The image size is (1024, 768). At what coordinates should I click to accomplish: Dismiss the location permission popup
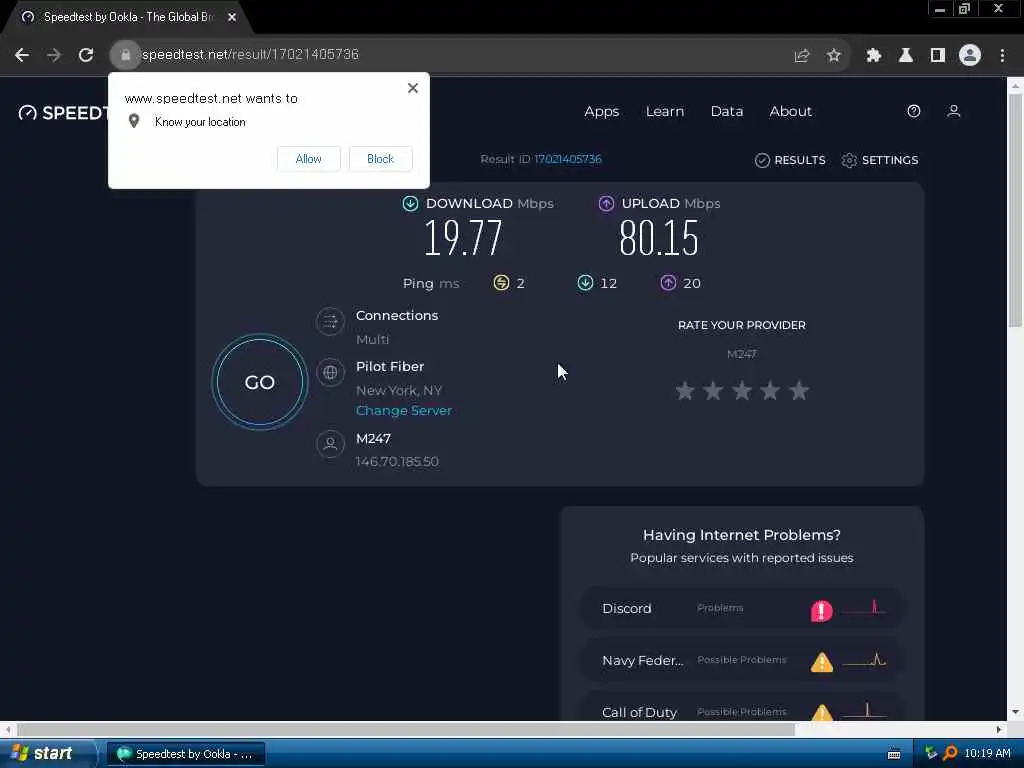pyautogui.click(x=413, y=88)
